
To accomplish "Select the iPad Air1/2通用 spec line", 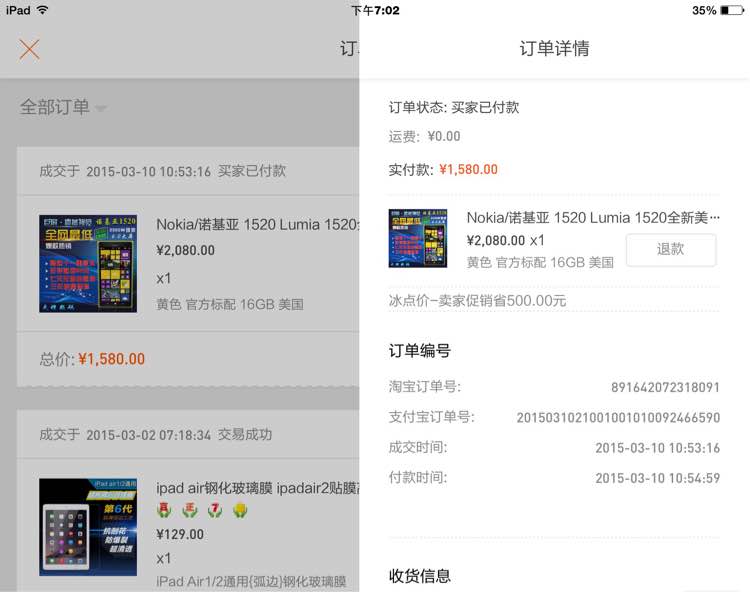I will tap(251, 581).
